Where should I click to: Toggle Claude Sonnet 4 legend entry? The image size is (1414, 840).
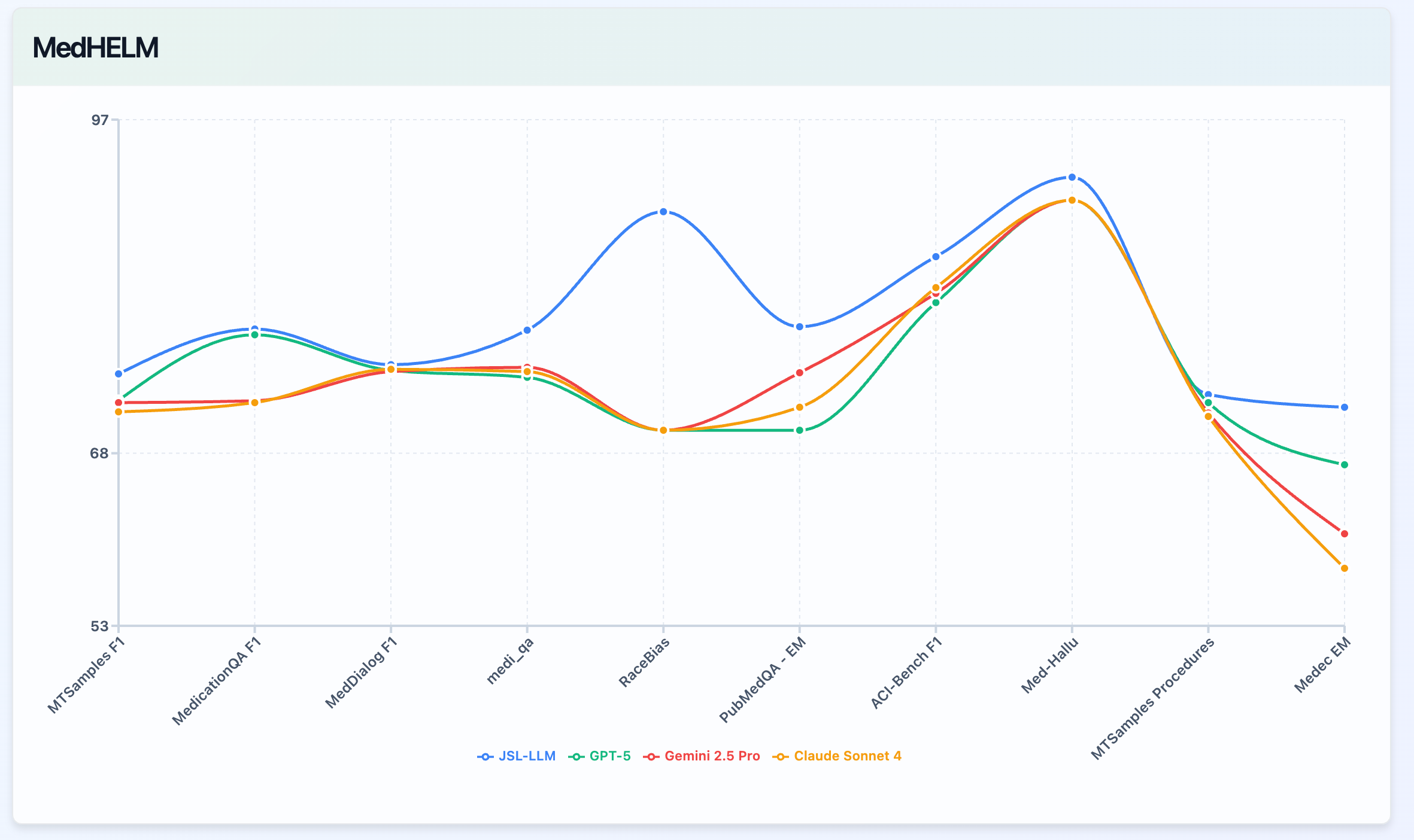coord(846,756)
